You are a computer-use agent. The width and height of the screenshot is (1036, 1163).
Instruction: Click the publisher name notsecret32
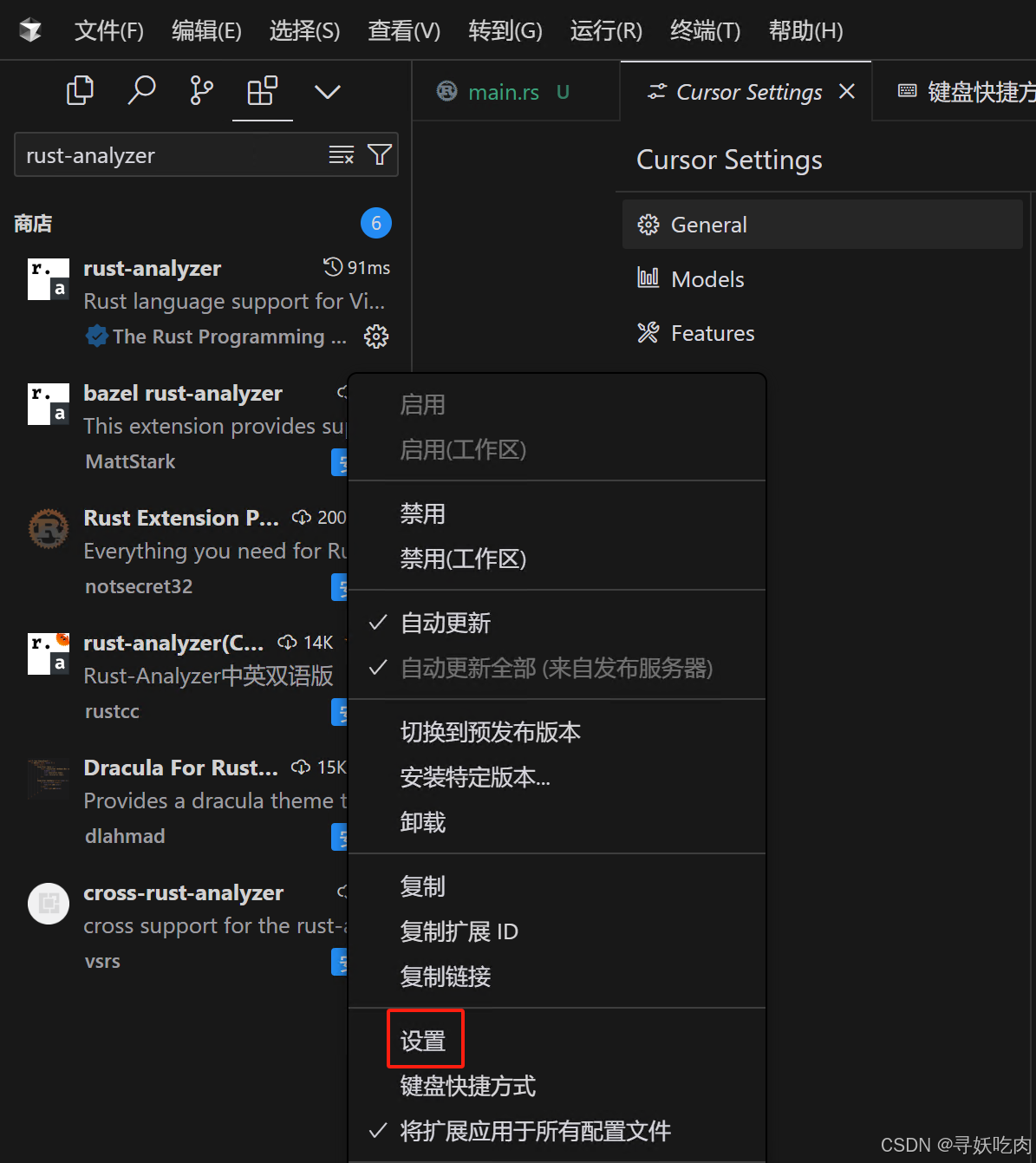coord(139,586)
